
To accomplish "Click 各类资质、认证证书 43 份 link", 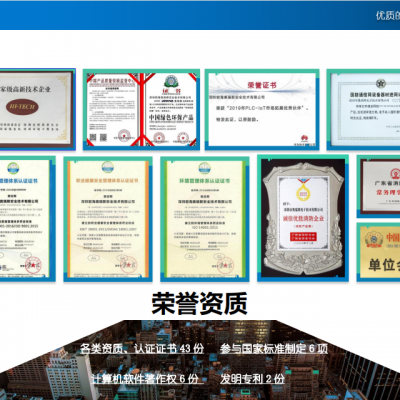I will (142, 349).
